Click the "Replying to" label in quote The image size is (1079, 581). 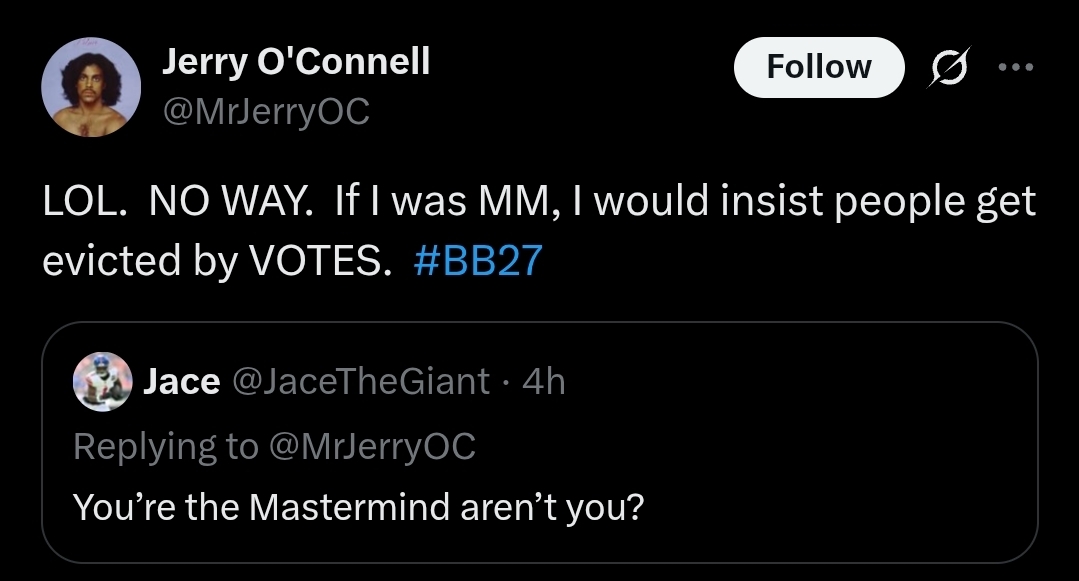(x=165, y=446)
